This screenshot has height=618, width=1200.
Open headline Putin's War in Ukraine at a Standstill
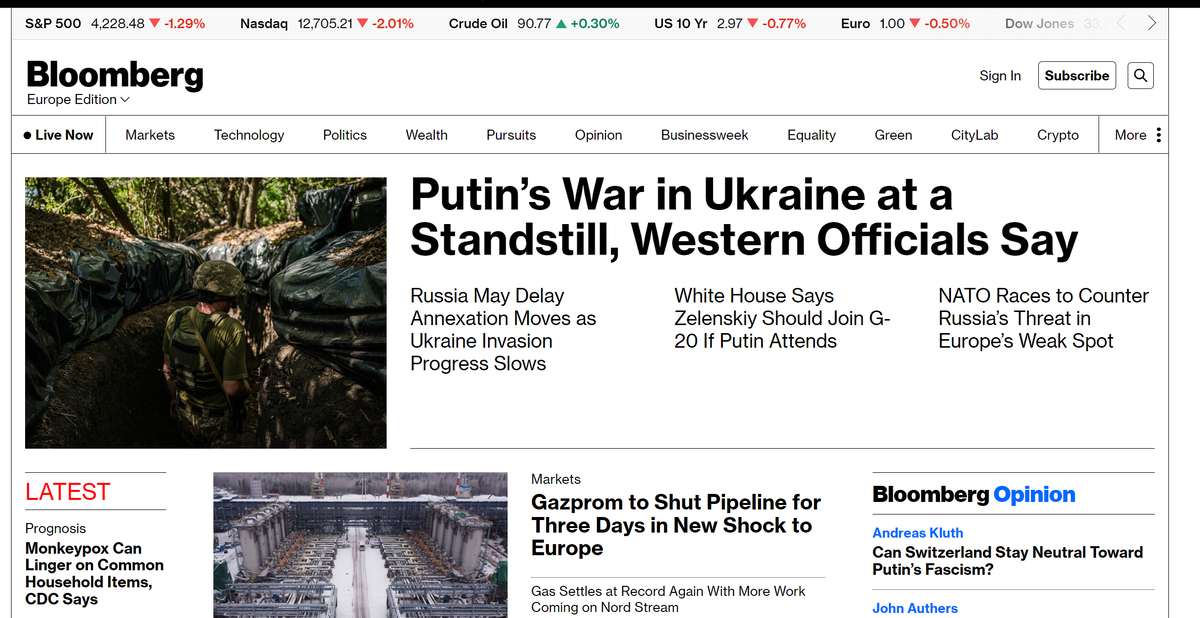pos(744,217)
